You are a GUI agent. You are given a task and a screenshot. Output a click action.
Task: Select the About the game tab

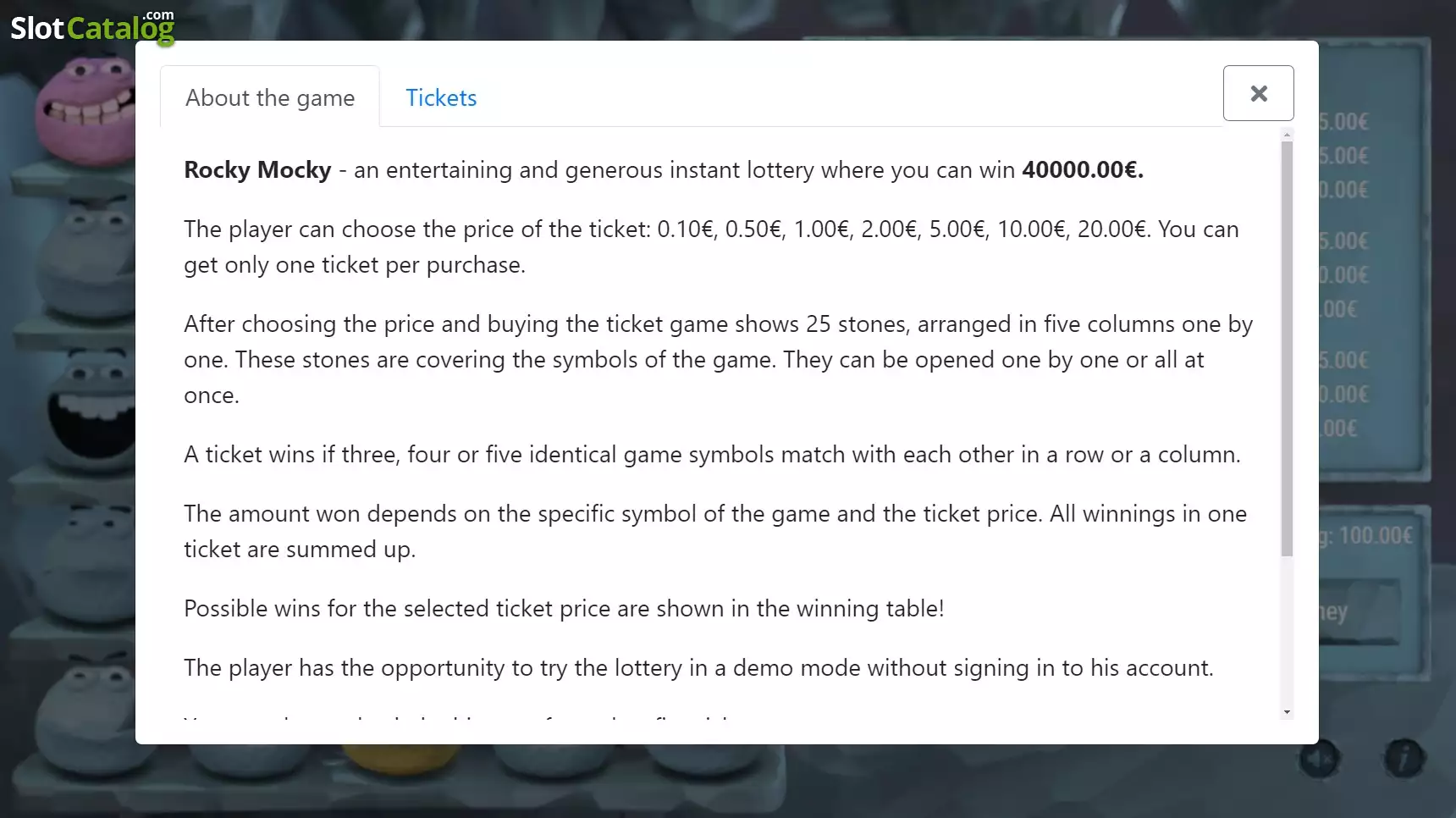tap(270, 97)
